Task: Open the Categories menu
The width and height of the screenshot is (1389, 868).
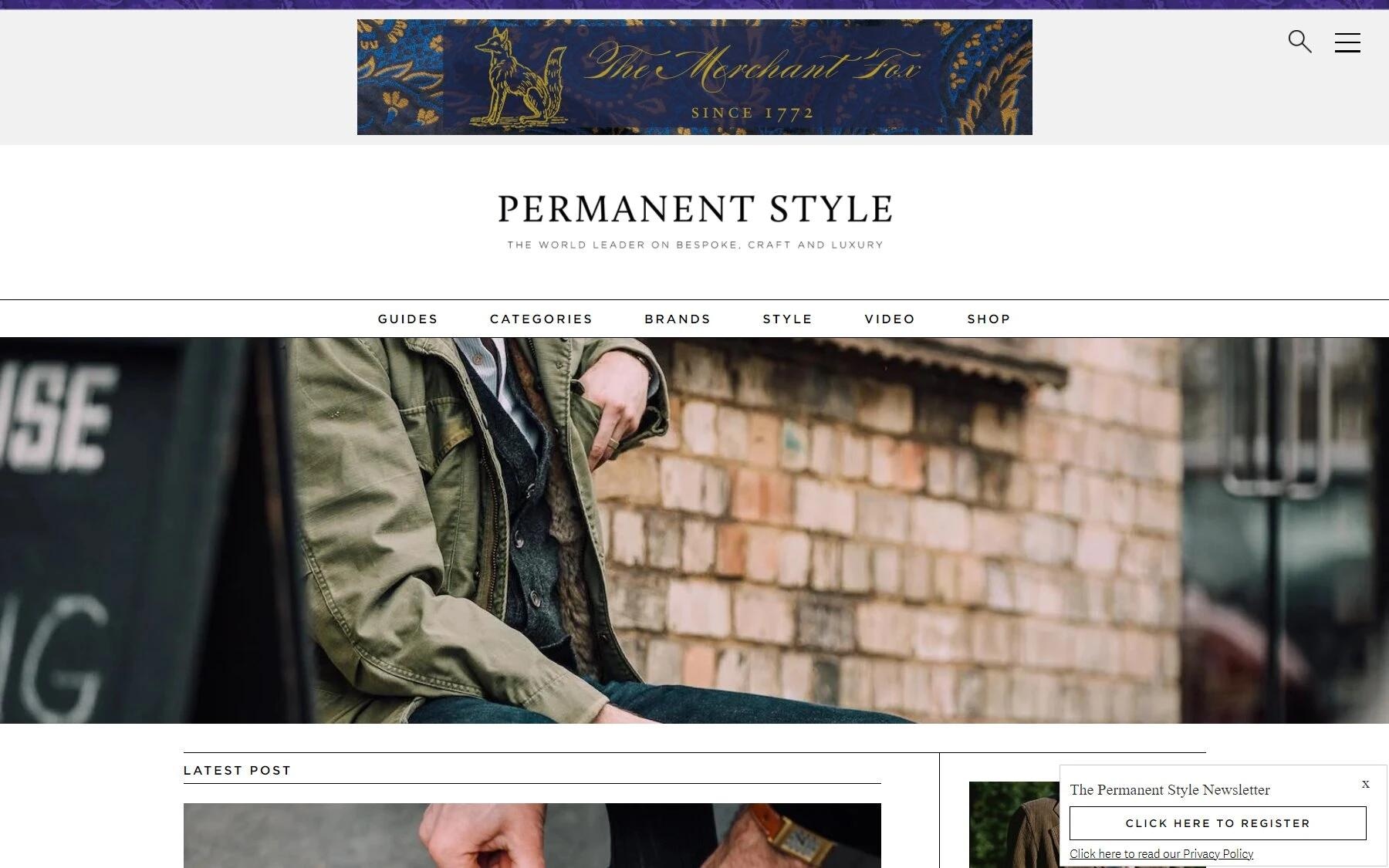Action: 541,319
